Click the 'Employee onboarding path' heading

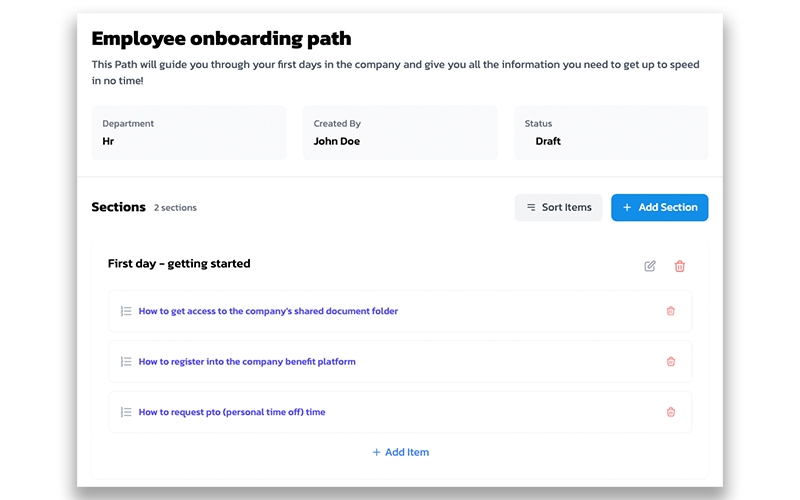221,39
